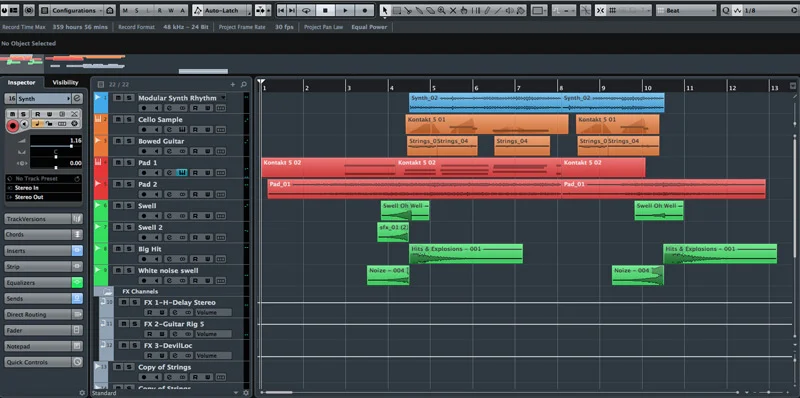This screenshot has height=398, width=800.
Task: Click Play in the transport
Action: pyautogui.click(x=345, y=10)
